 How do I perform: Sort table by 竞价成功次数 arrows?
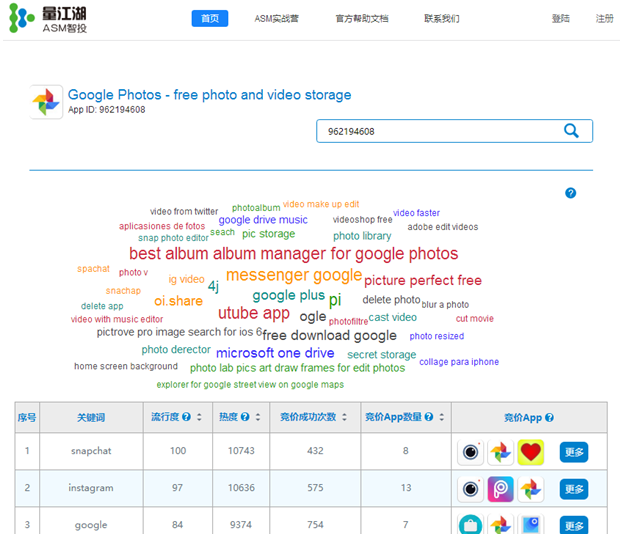[x=344, y=417]
